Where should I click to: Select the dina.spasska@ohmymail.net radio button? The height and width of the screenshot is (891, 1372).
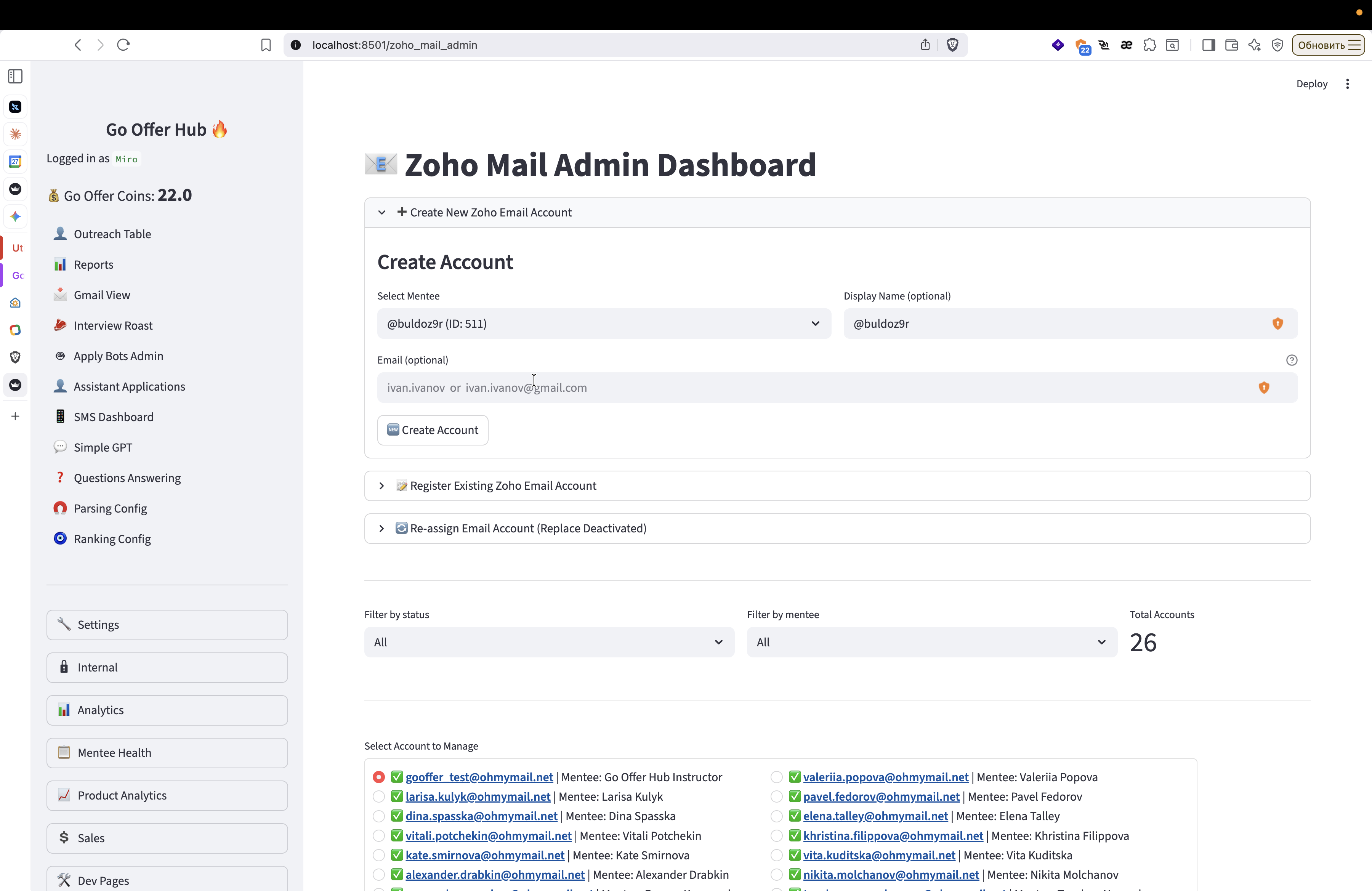[379, 816]
